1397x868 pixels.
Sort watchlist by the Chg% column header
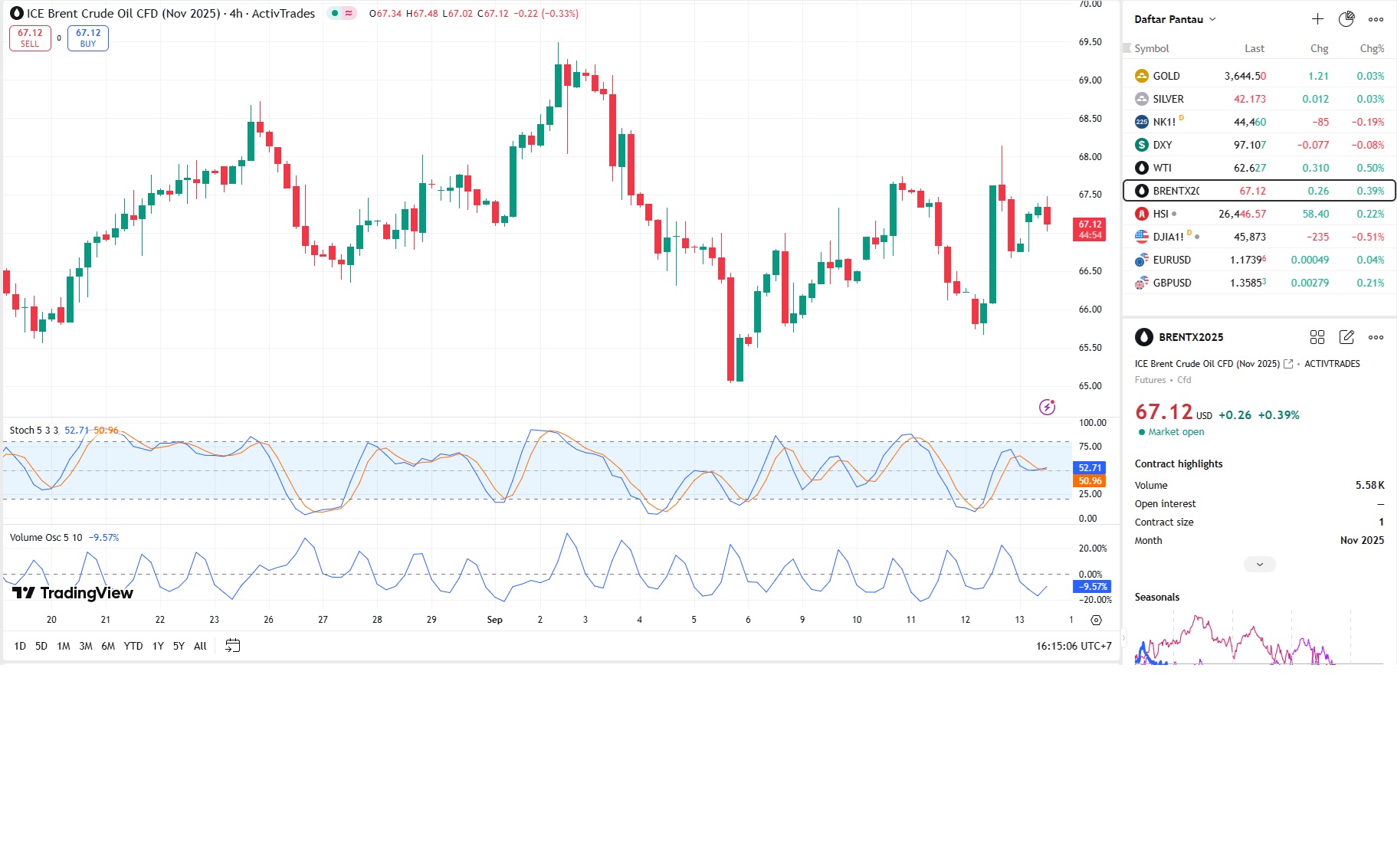pyautogui.click(x=1371, y=48)
